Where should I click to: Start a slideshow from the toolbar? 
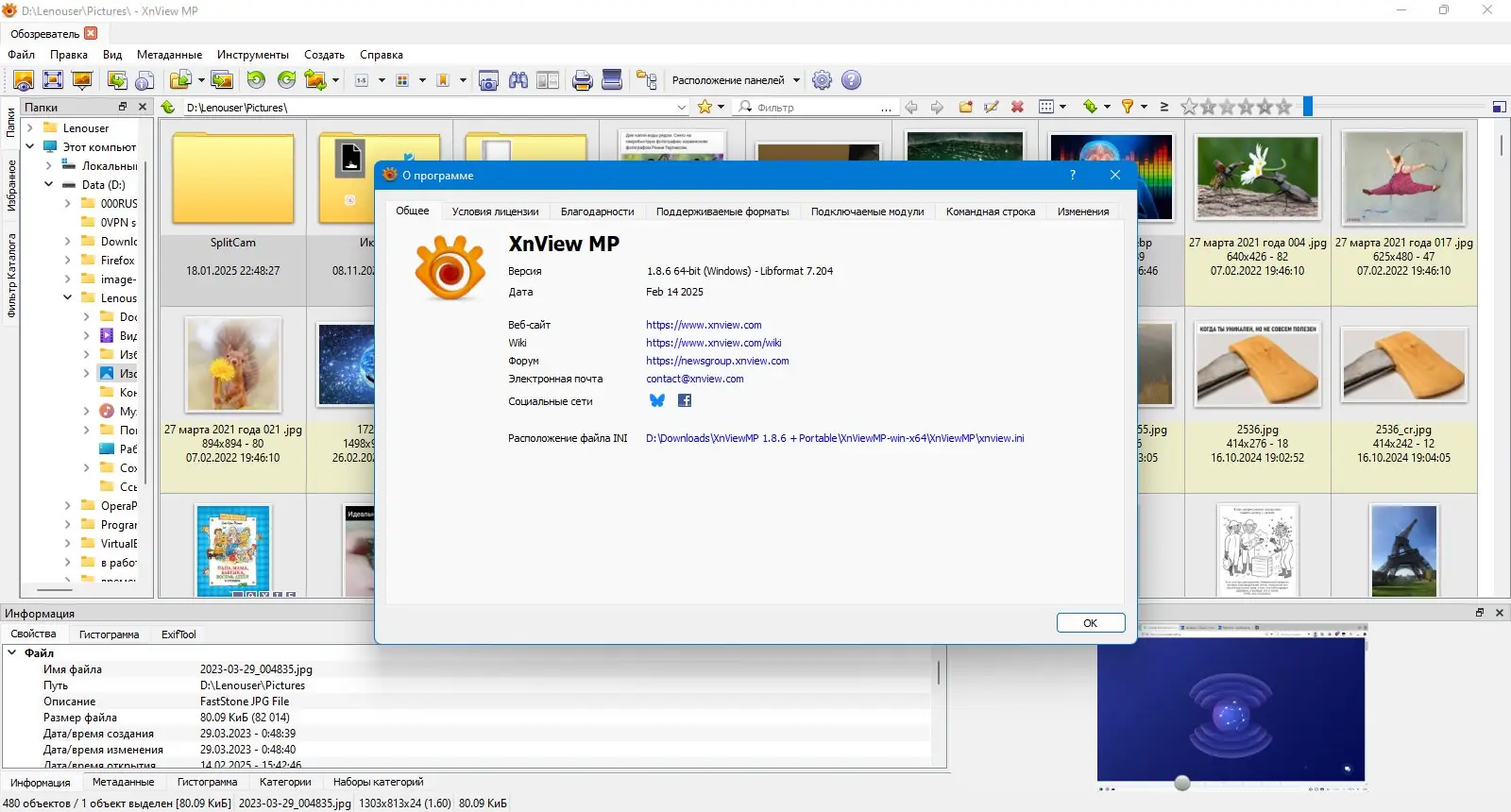point(82,80)
